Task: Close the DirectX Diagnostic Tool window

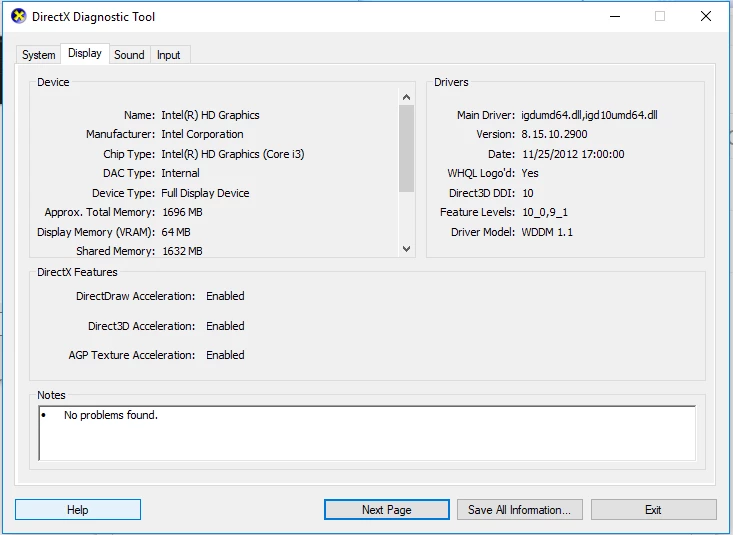Action: pyautogui.click(x=706, y=16)
